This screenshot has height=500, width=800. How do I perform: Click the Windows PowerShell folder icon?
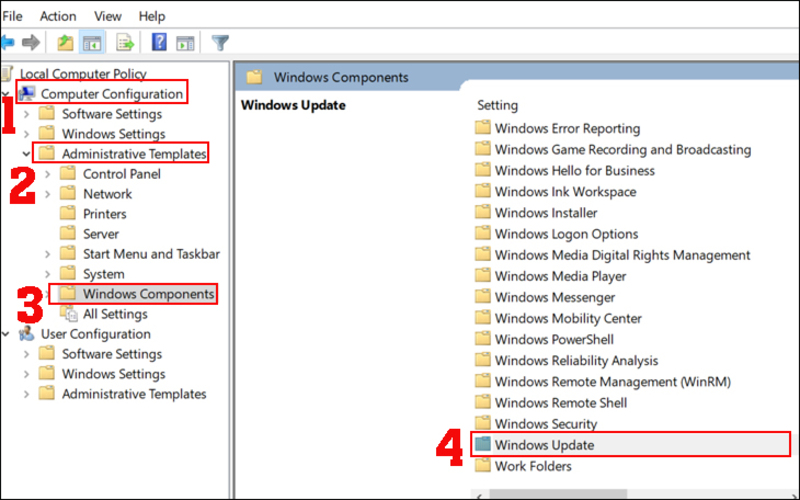[x=483, y=338]
